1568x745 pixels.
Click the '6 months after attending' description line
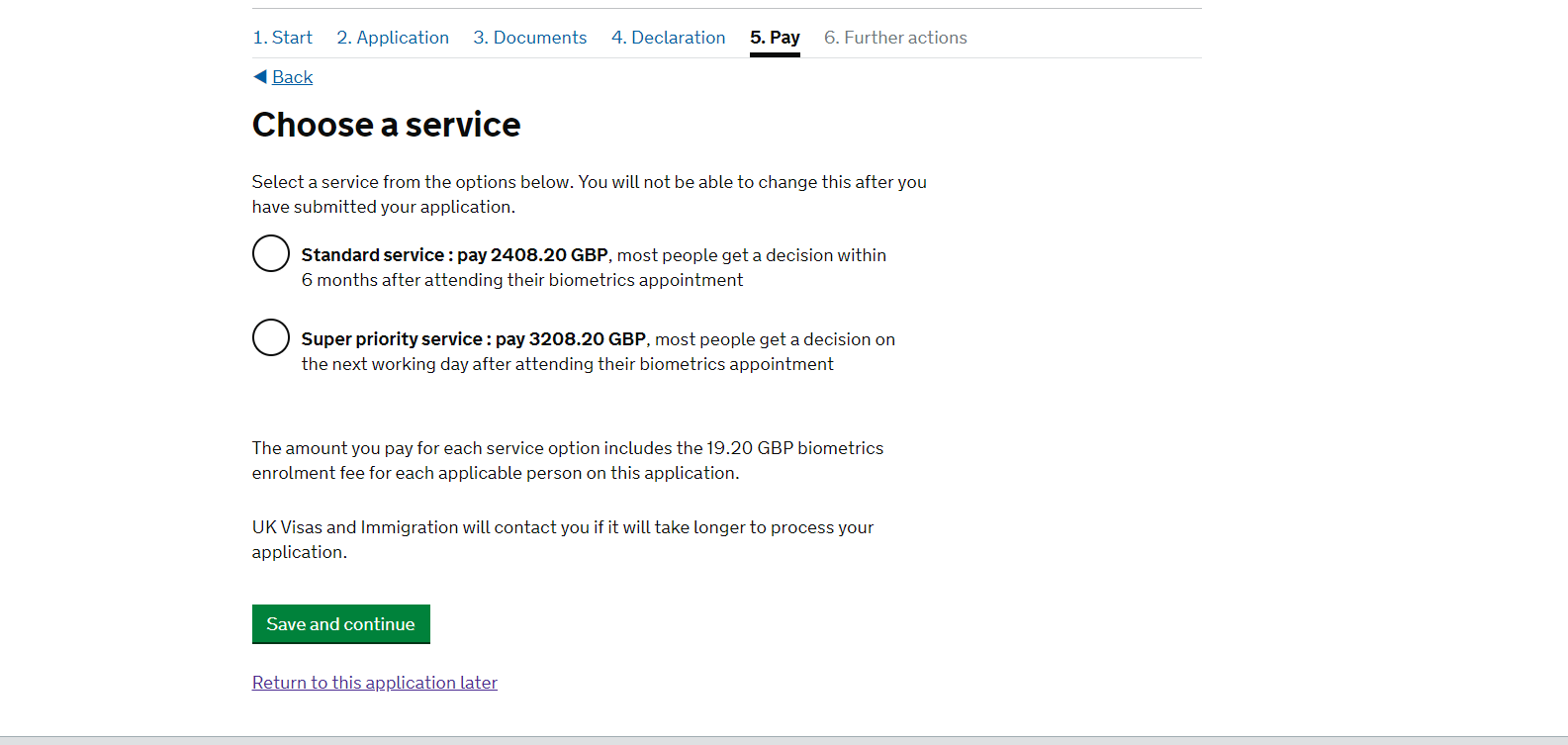[522, 280]
